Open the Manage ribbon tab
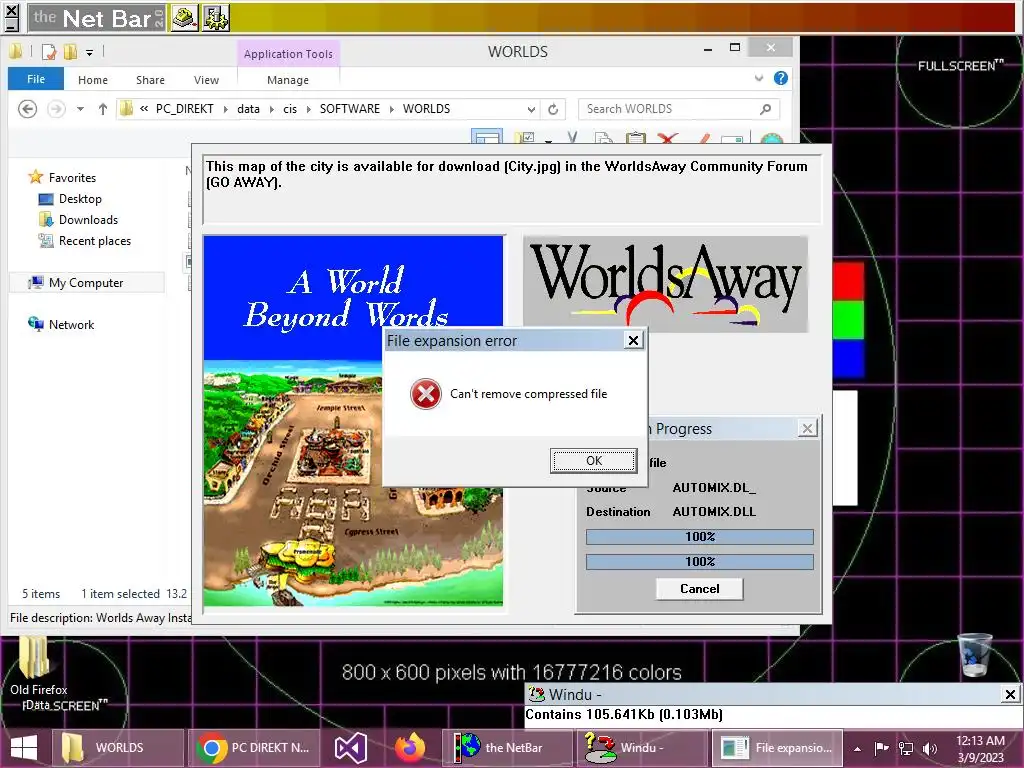This screenshot has height=768, width=1024. tap(288, 80)
